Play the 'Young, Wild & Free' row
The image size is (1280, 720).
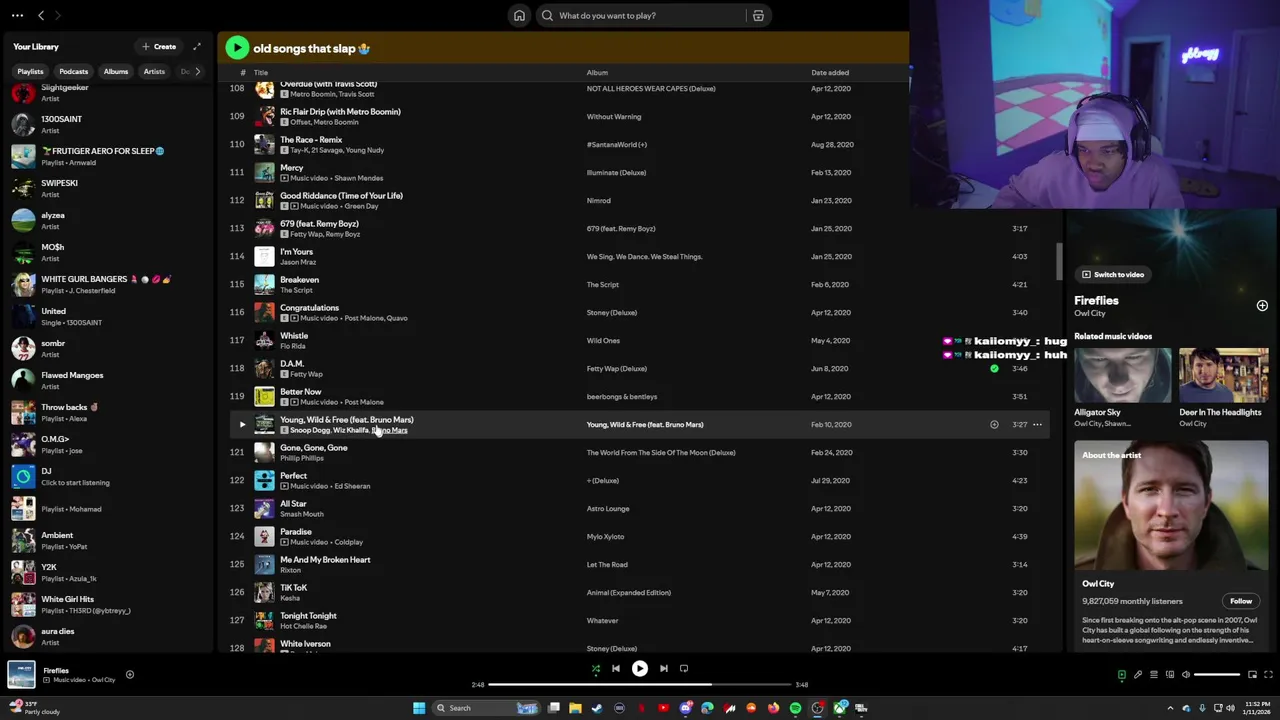tap(241, 424)
